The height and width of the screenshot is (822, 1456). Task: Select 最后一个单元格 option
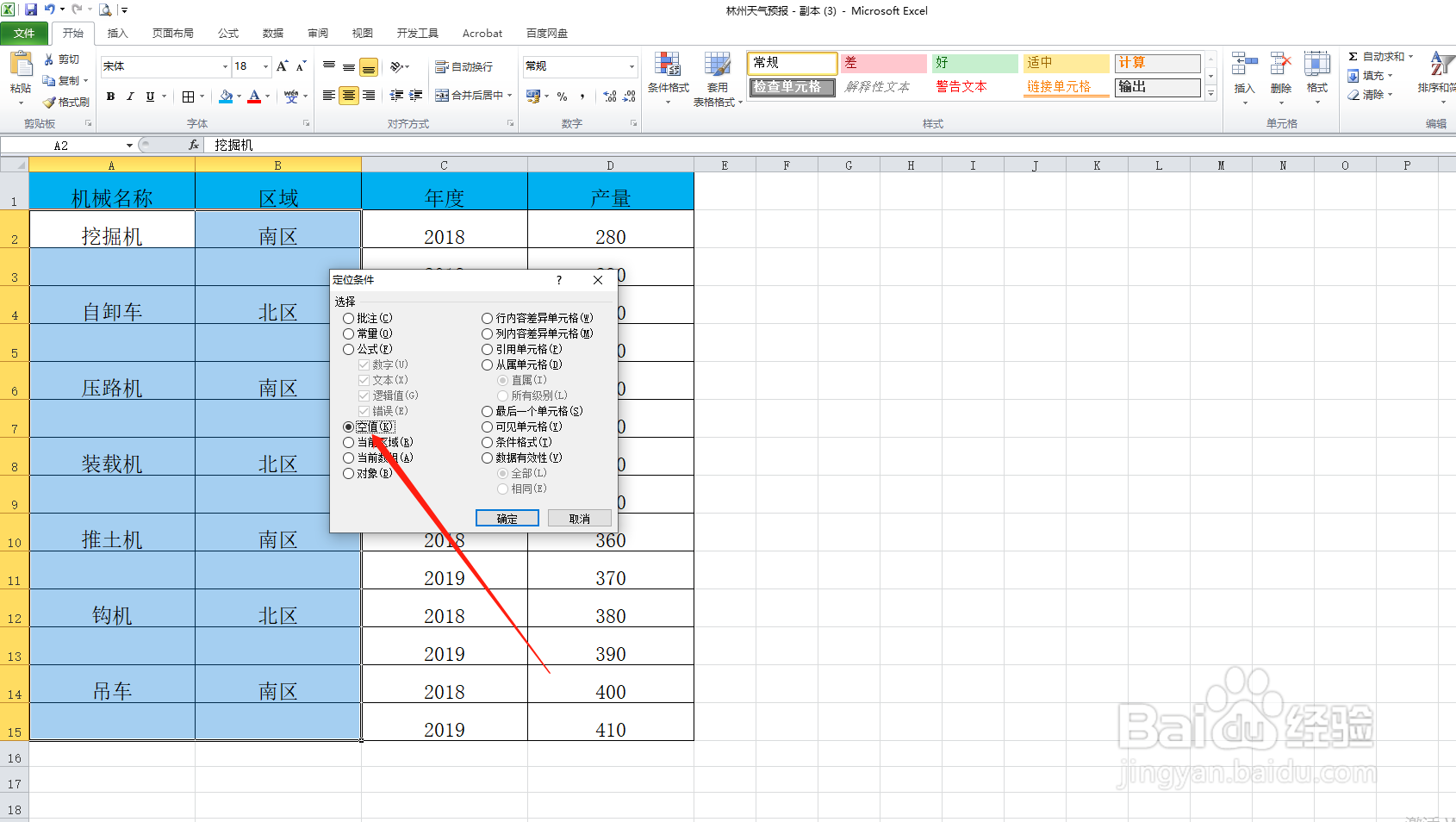[532, 411]
